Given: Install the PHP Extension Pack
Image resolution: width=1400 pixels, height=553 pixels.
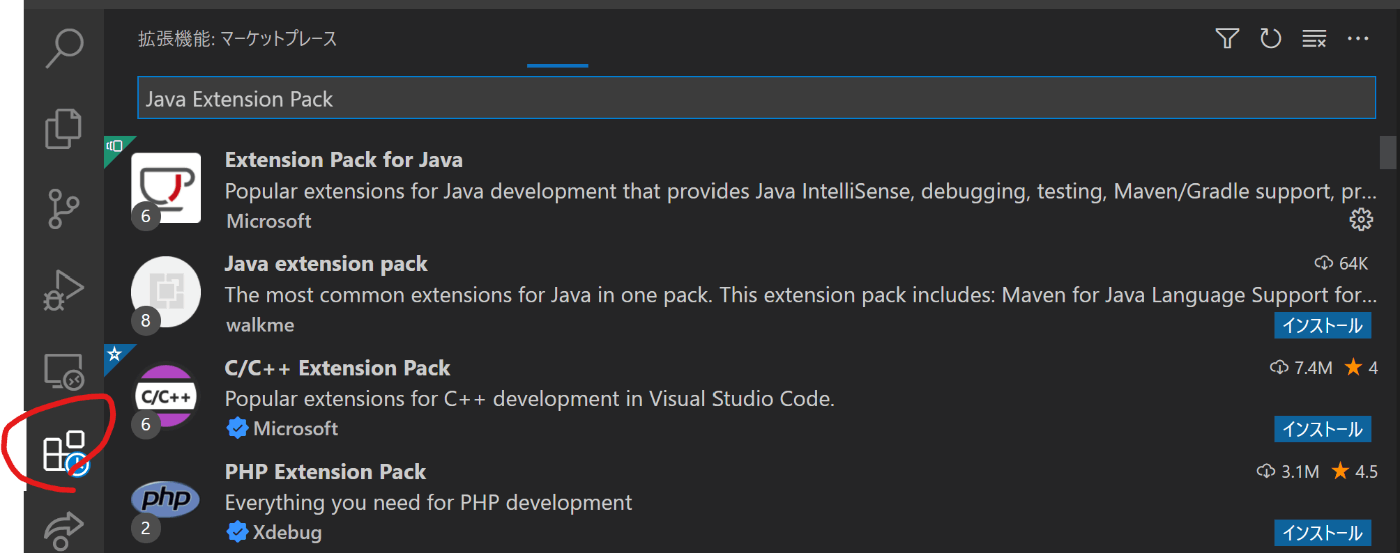Looking at the screenshot, I should [1322, 533].
